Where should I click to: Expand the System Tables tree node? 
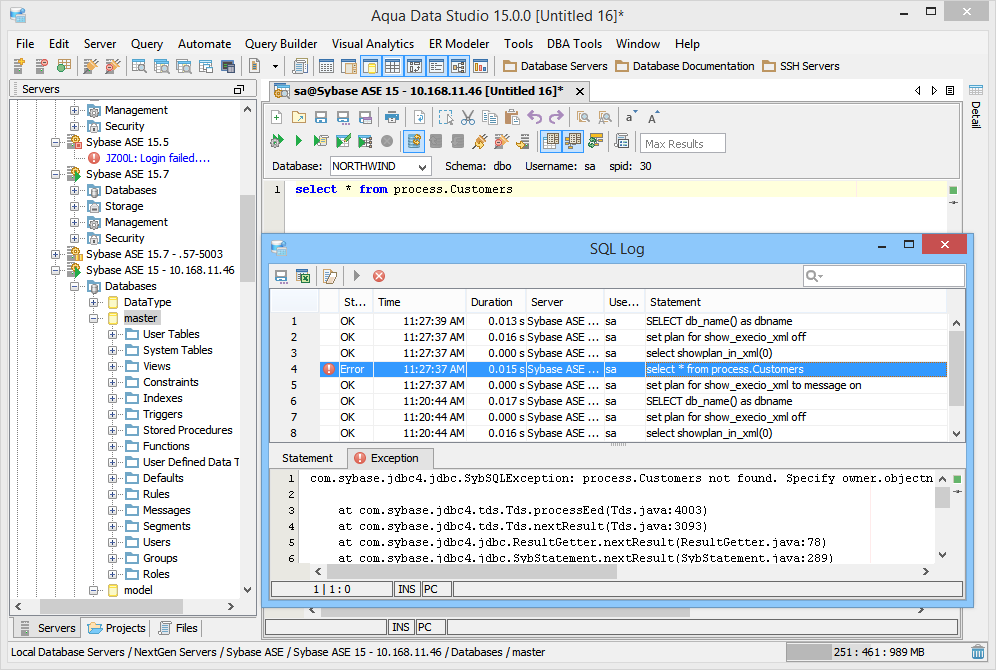click(x=113, y=350)
